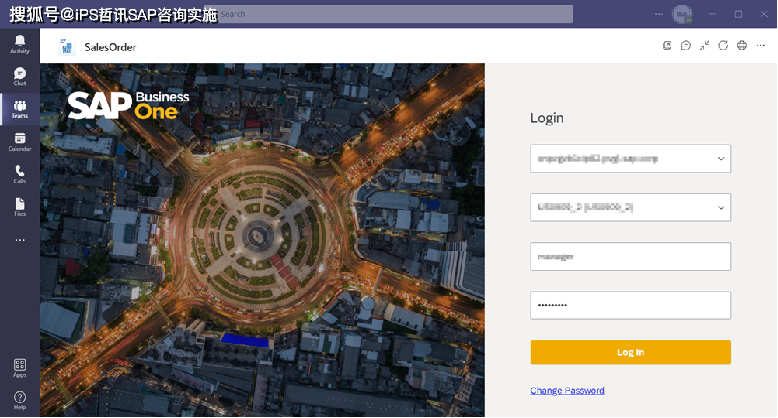The width and height of the screenshot is (778, 418).
Task: Reload the SalesOrder tab
Action: (x=723, y=46)
